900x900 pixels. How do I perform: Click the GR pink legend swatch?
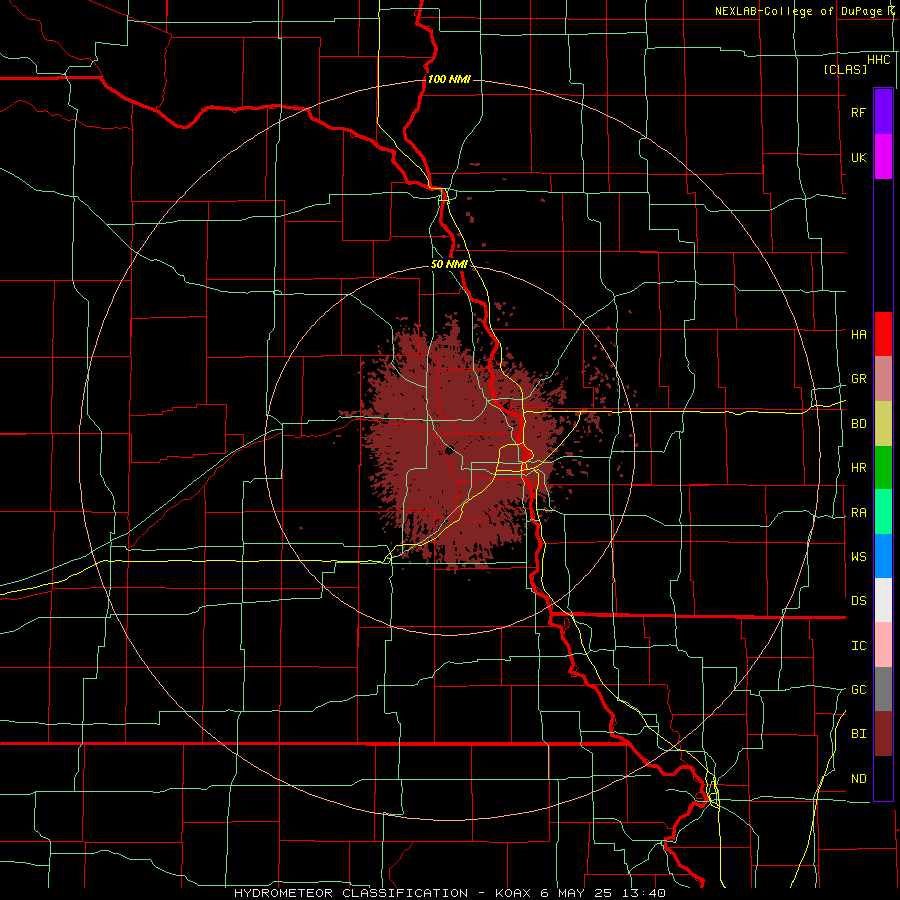point(883,379)
